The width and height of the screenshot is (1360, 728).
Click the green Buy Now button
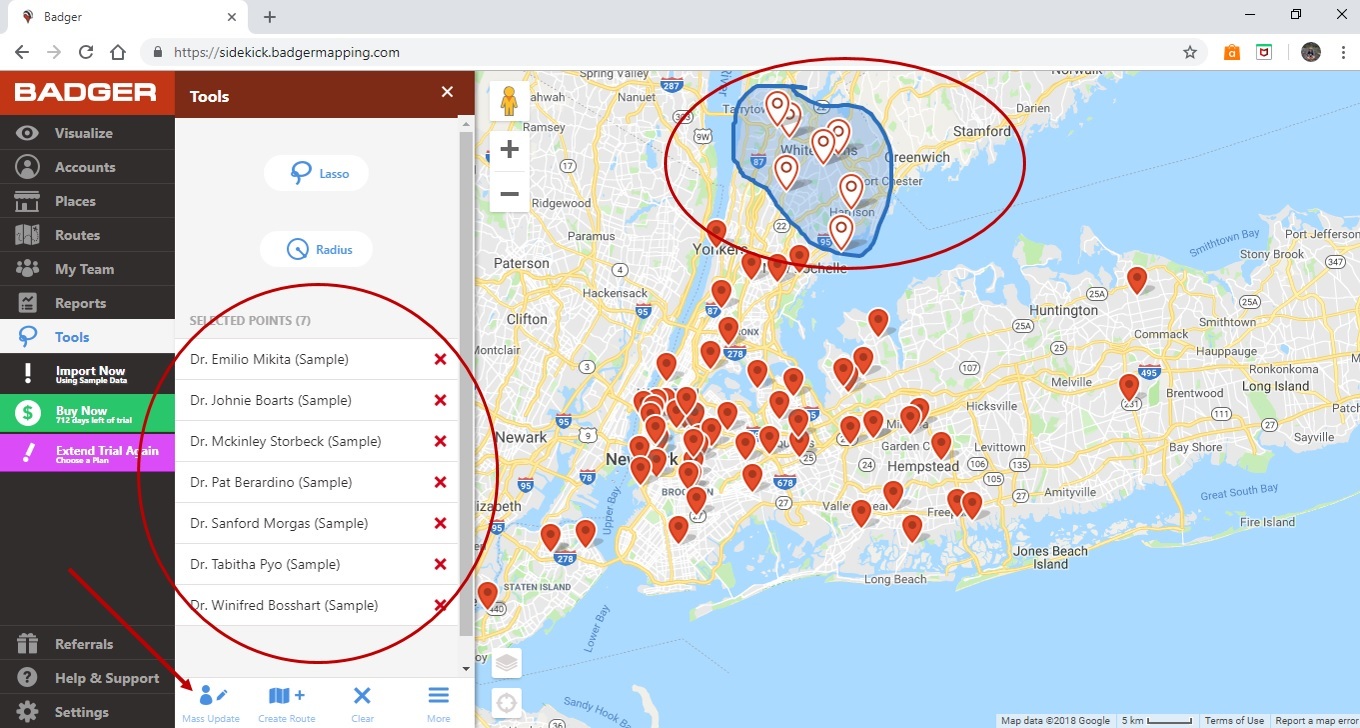coord(87,414)
